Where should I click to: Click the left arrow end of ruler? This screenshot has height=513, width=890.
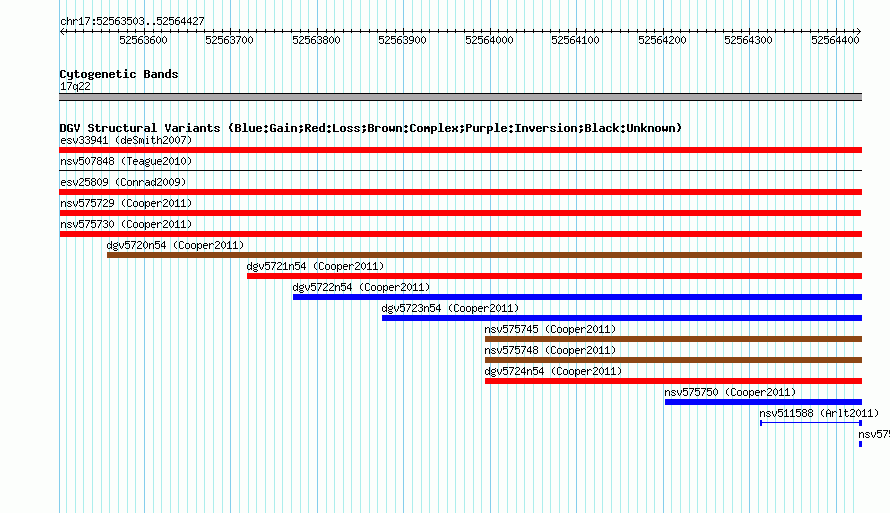click(62, 31)
